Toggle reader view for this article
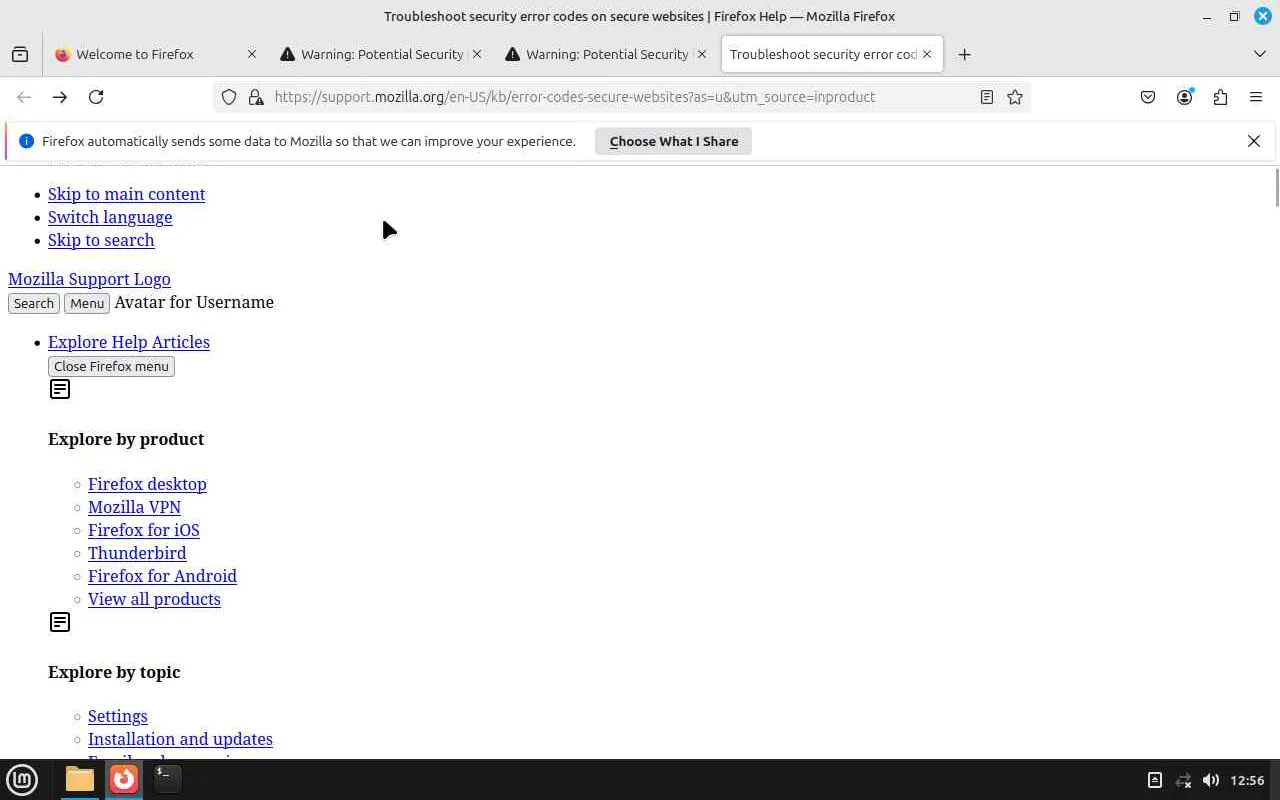The image size is (1280, 800). click(987, 97)
